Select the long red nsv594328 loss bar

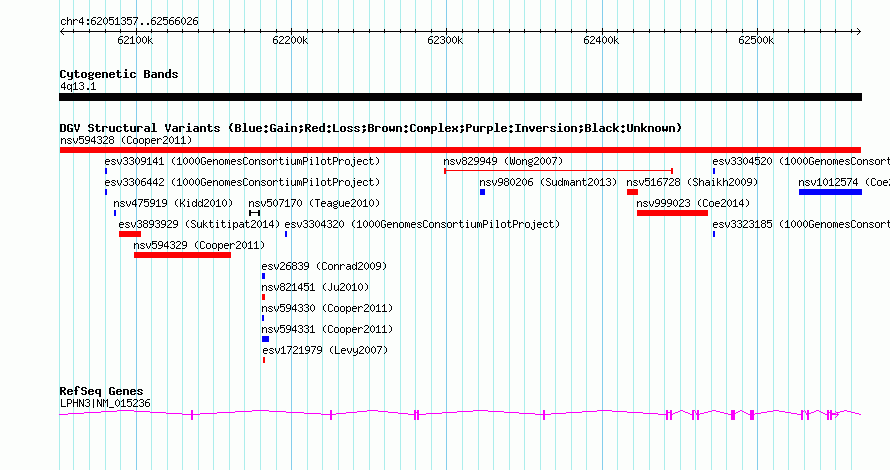click(460, 150)
